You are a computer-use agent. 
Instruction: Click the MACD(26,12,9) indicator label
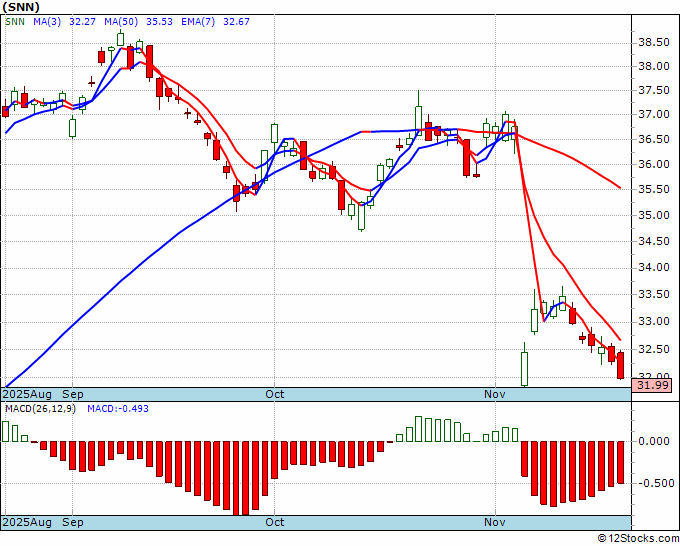click(40, 409)
